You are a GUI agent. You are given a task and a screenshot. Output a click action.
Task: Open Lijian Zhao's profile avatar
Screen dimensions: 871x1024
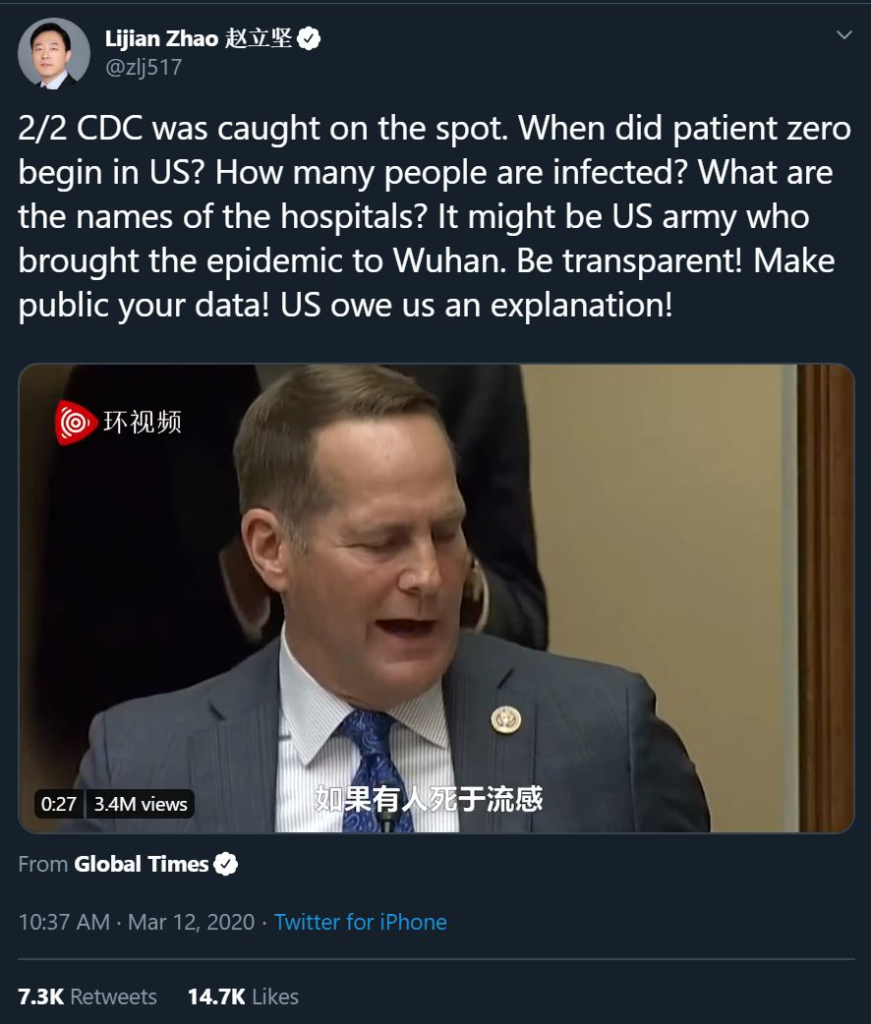pyautogui.click(x=54, y=54)
